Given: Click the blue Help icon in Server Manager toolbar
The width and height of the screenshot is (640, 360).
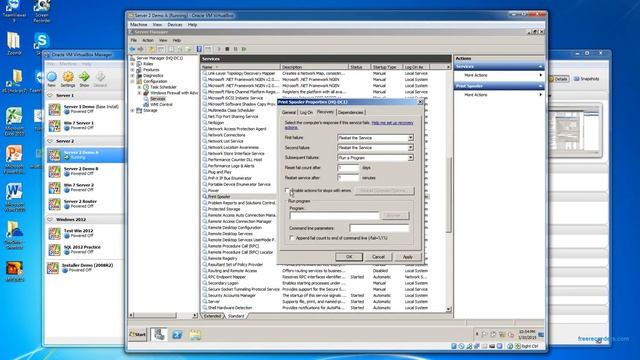Looking at the screenshot, I should (x=199, y=49).
